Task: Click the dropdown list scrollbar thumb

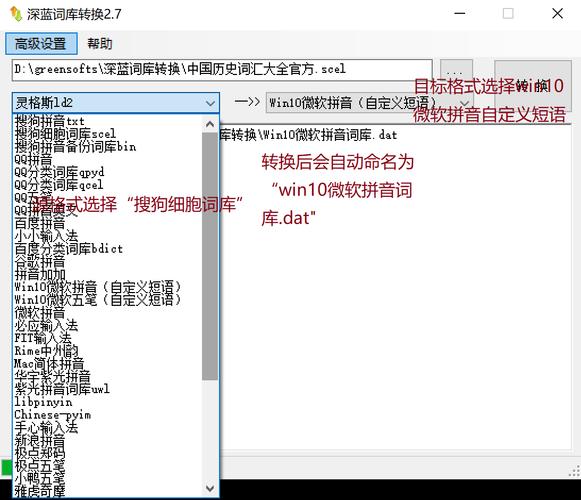Action: pos(210,256)
